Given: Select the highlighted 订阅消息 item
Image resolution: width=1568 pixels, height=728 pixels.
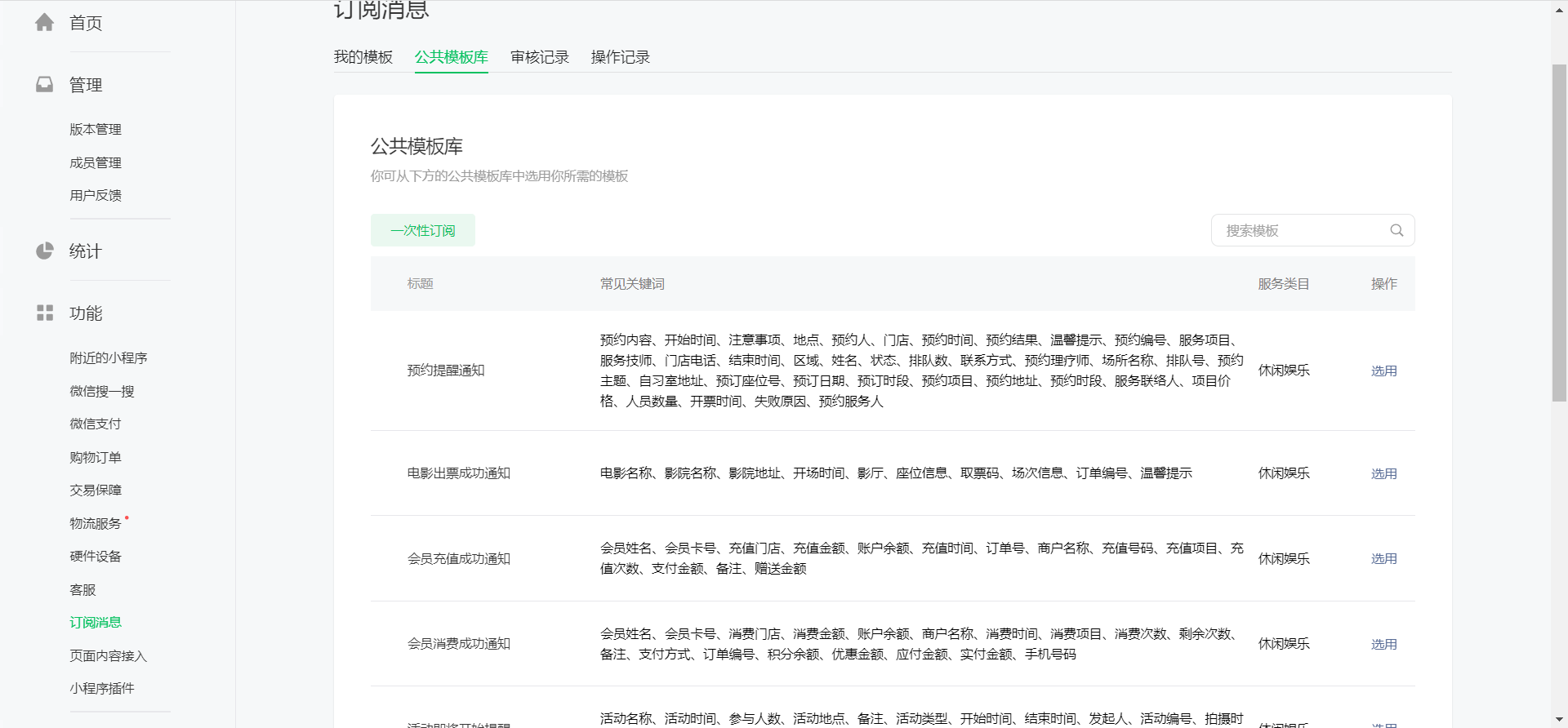Looking at the screenshot, I should tap(96, 622).
